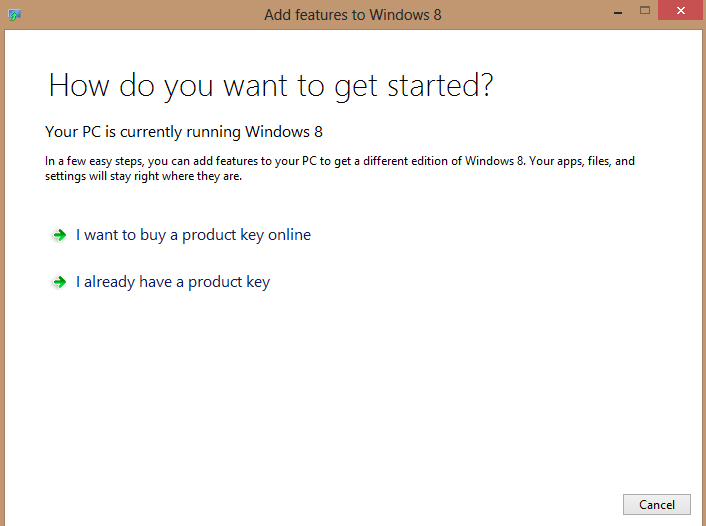The height and width of the screenshot is (526, 706).
Task: Click the title bar text Add features to Windows 8
Action: [x=353, y=15]
